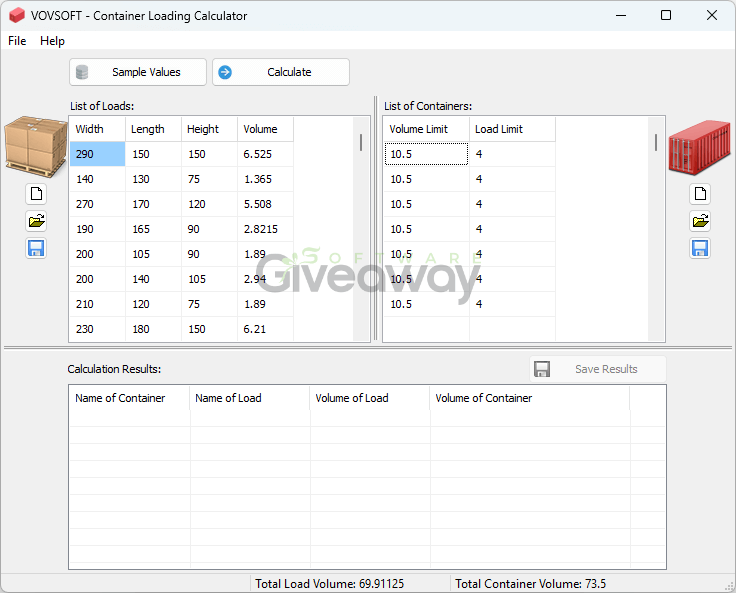Select volume cell 5.508
Image resolution: width=736 pixels, height=593 pixels.
(265, 204)
